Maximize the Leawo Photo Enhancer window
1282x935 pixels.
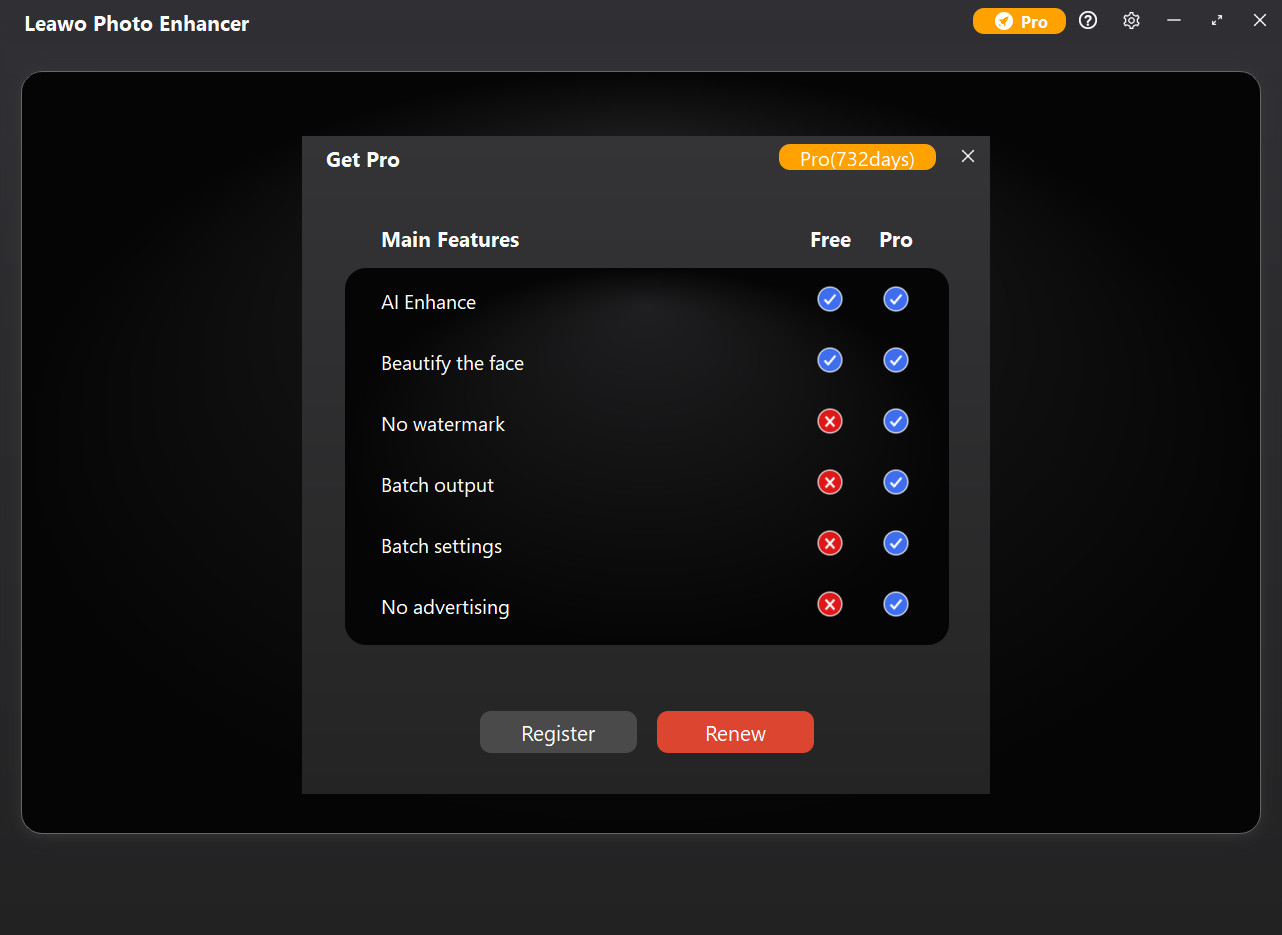point(1217,20)
